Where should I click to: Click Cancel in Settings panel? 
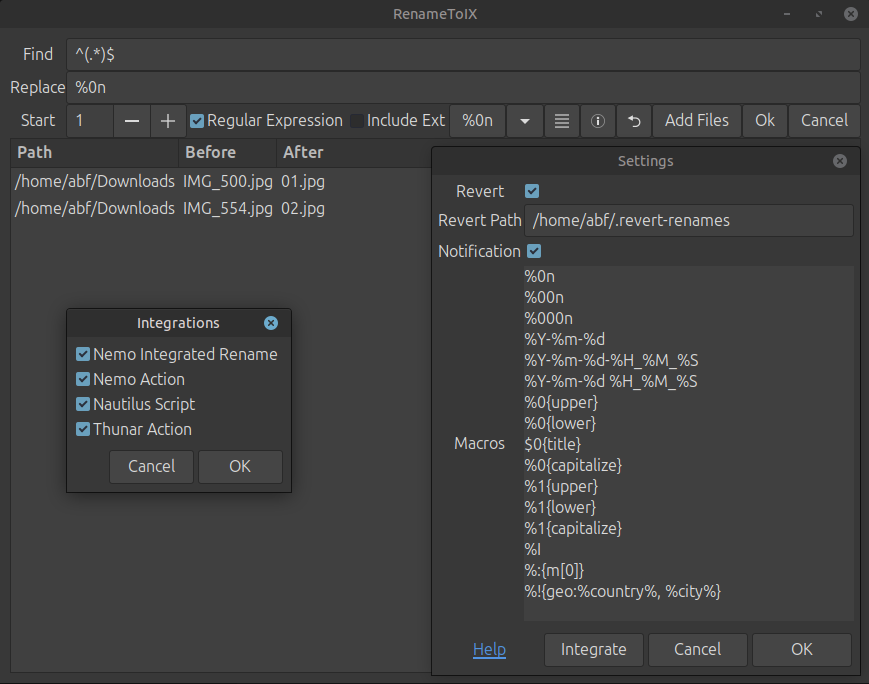point(697,650)
